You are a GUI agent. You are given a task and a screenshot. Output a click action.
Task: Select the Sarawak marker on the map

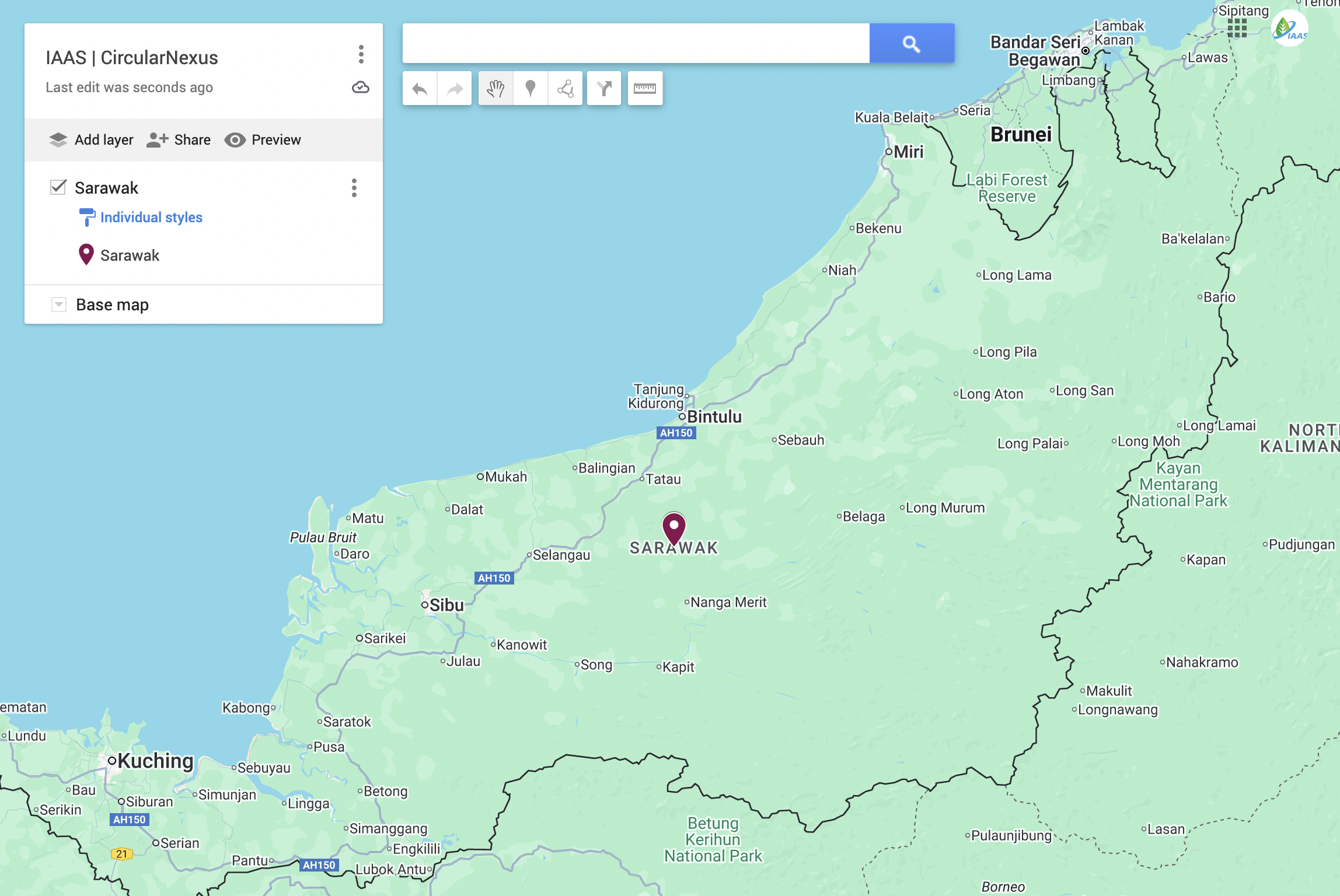[675, 525]
